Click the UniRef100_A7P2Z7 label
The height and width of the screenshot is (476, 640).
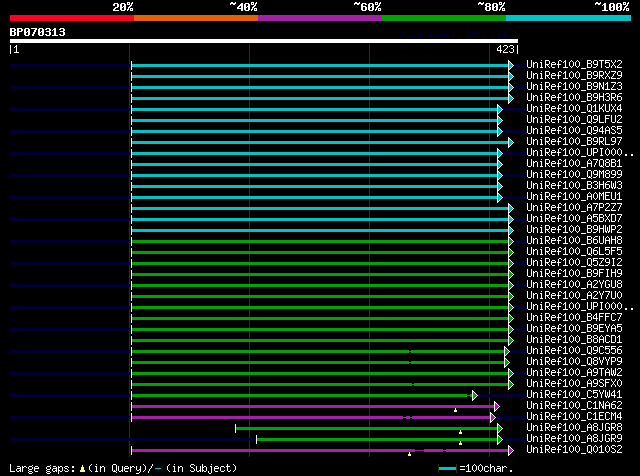(574, 208)
